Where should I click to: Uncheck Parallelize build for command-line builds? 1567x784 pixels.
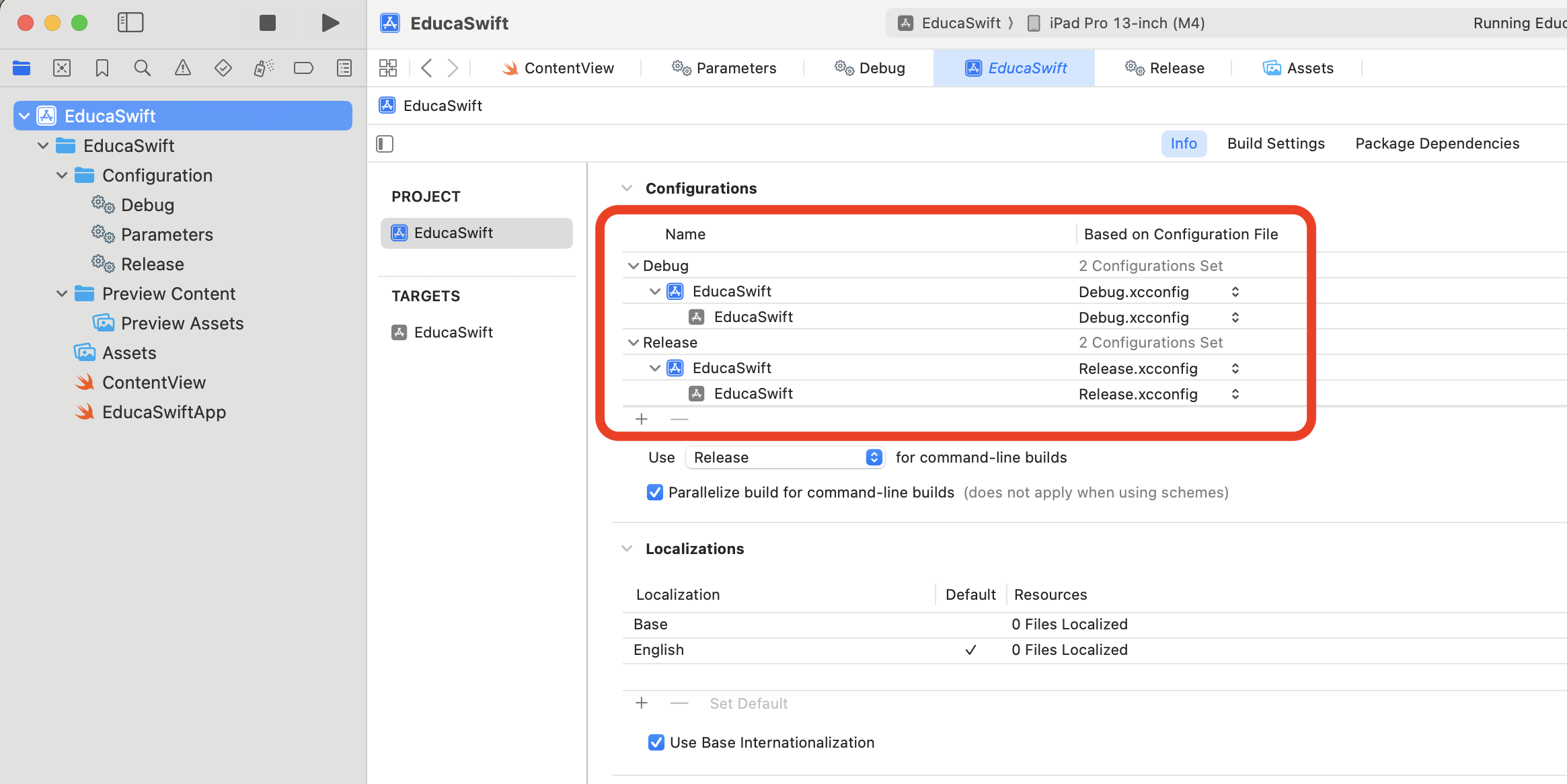(654, 493)
